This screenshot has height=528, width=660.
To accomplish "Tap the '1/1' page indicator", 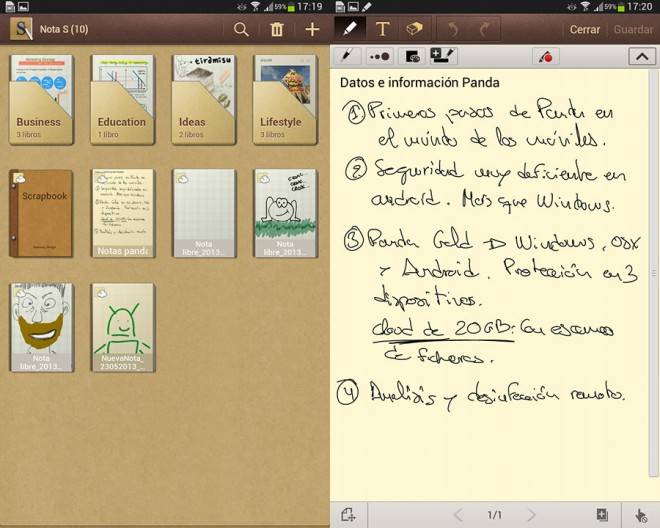I will click(x=495, y=515).
